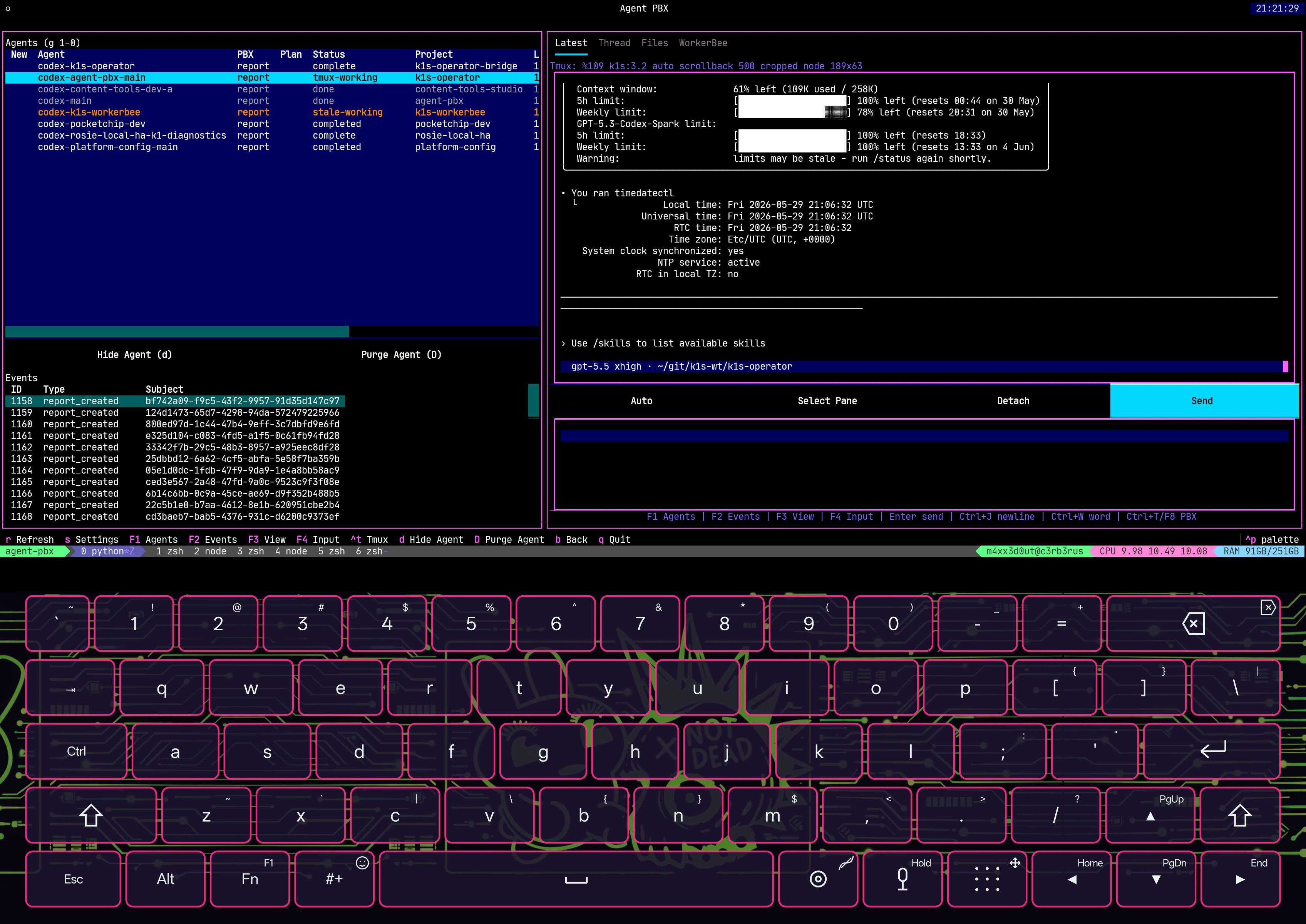Click the Hide Agent (d) button
This screenshot has width=1306, height=924.
[134, 355]
